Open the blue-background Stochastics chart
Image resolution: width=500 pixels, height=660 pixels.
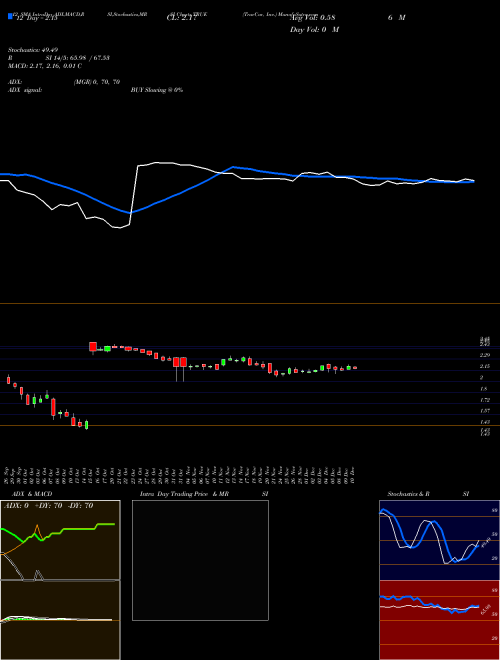[x=439, y=540]
